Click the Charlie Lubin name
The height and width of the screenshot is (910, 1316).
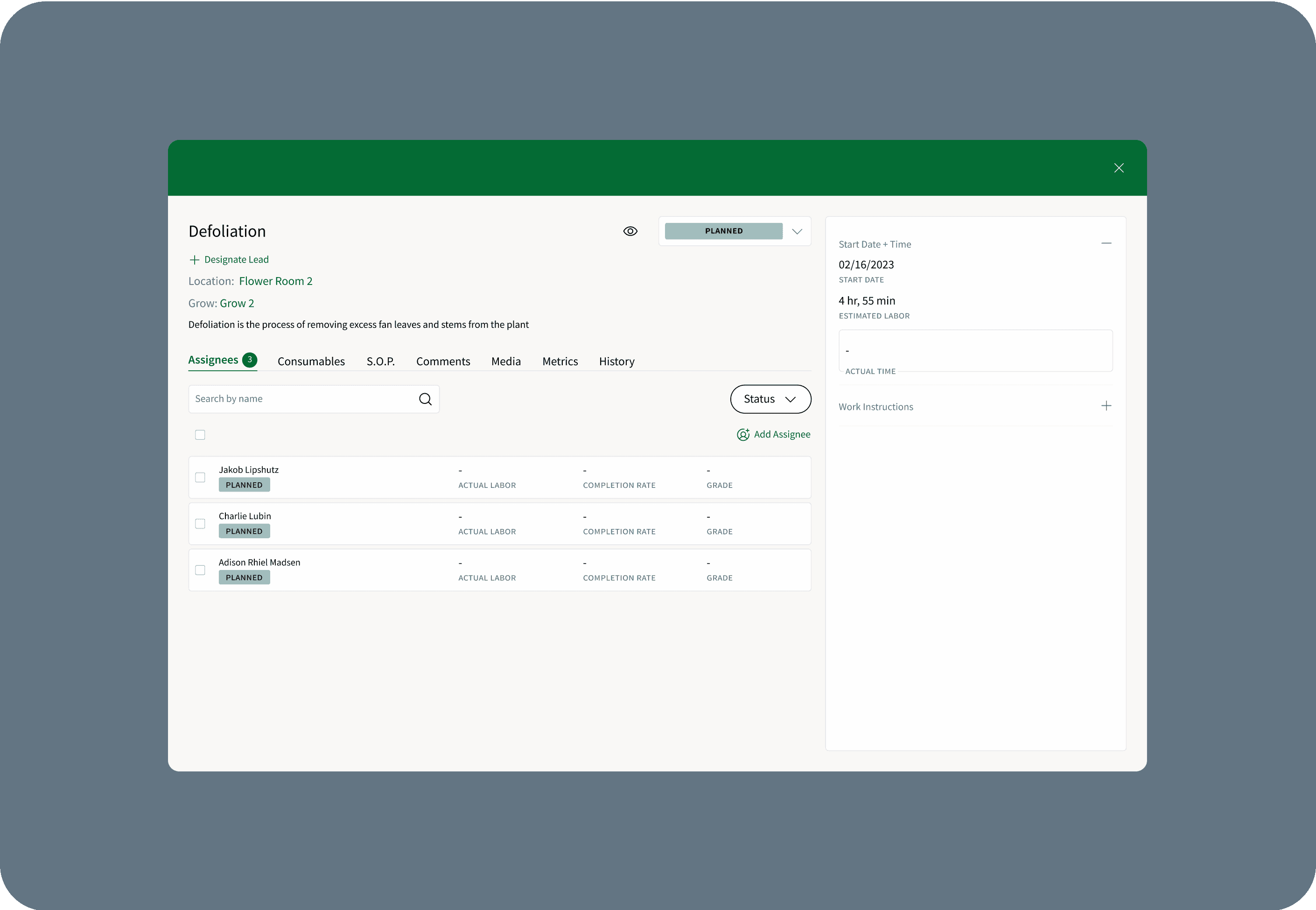pos(245,516)
